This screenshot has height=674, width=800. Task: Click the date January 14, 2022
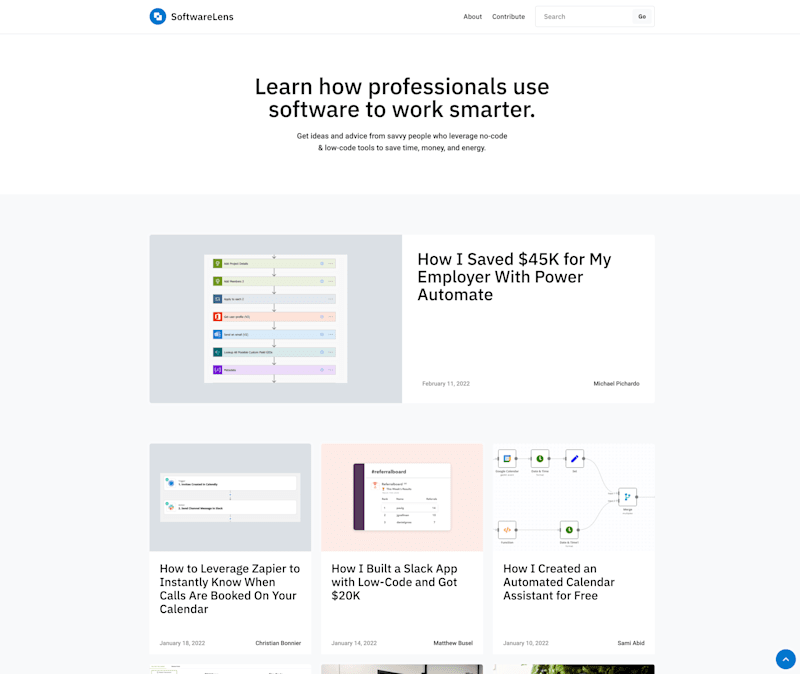pyautogui.click(x=354, y=643)
